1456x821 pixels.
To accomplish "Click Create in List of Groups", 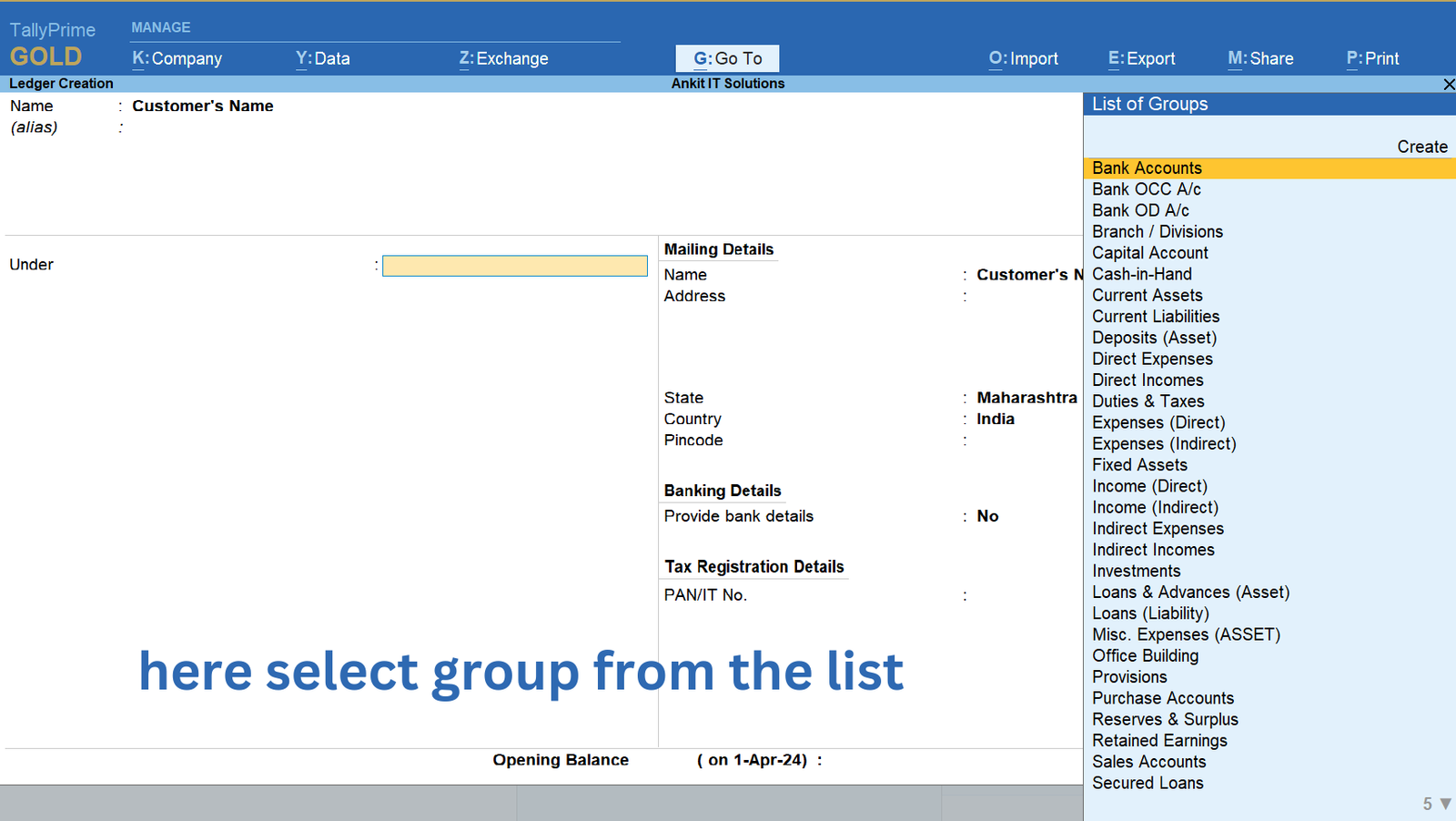I will click(x=1421, y=147).
